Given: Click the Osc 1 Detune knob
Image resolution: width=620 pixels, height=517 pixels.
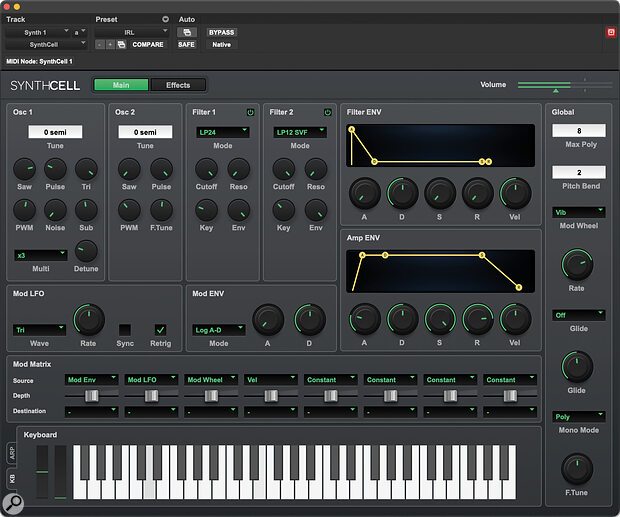Looking at the screenshot, I should coord(86,251).
